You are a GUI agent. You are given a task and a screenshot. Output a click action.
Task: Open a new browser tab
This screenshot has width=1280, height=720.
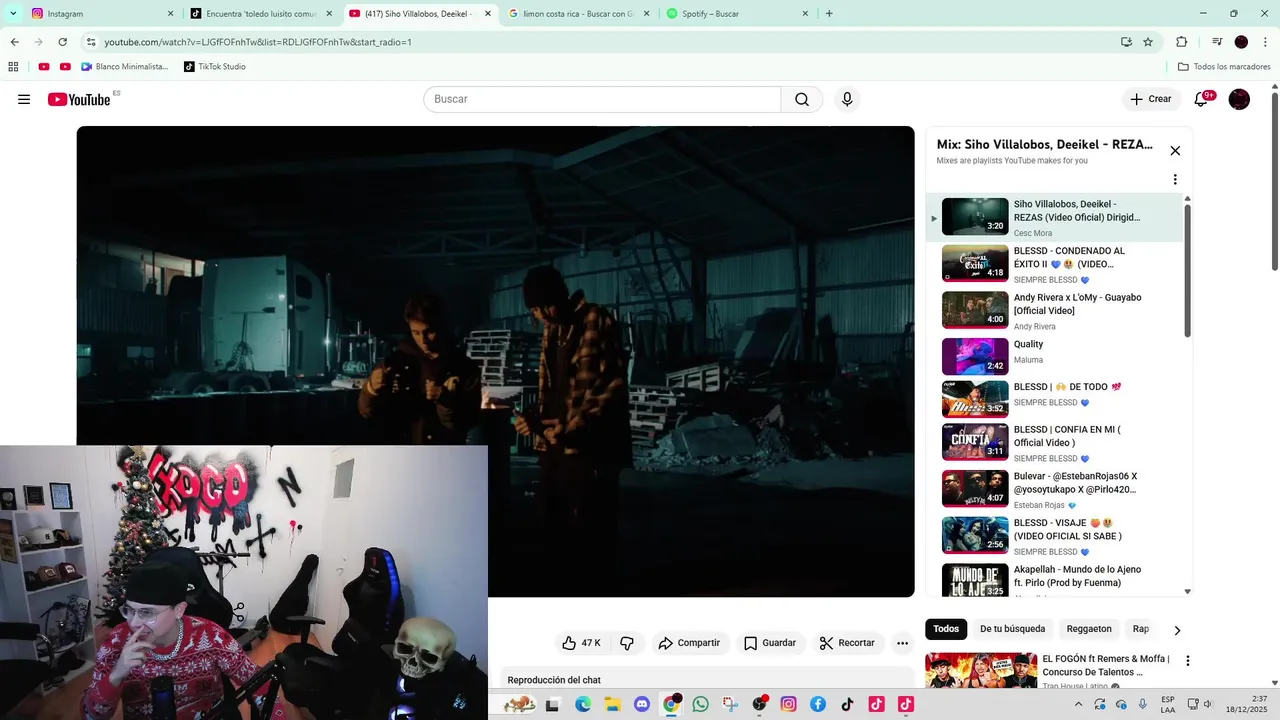tap(829, 14)
